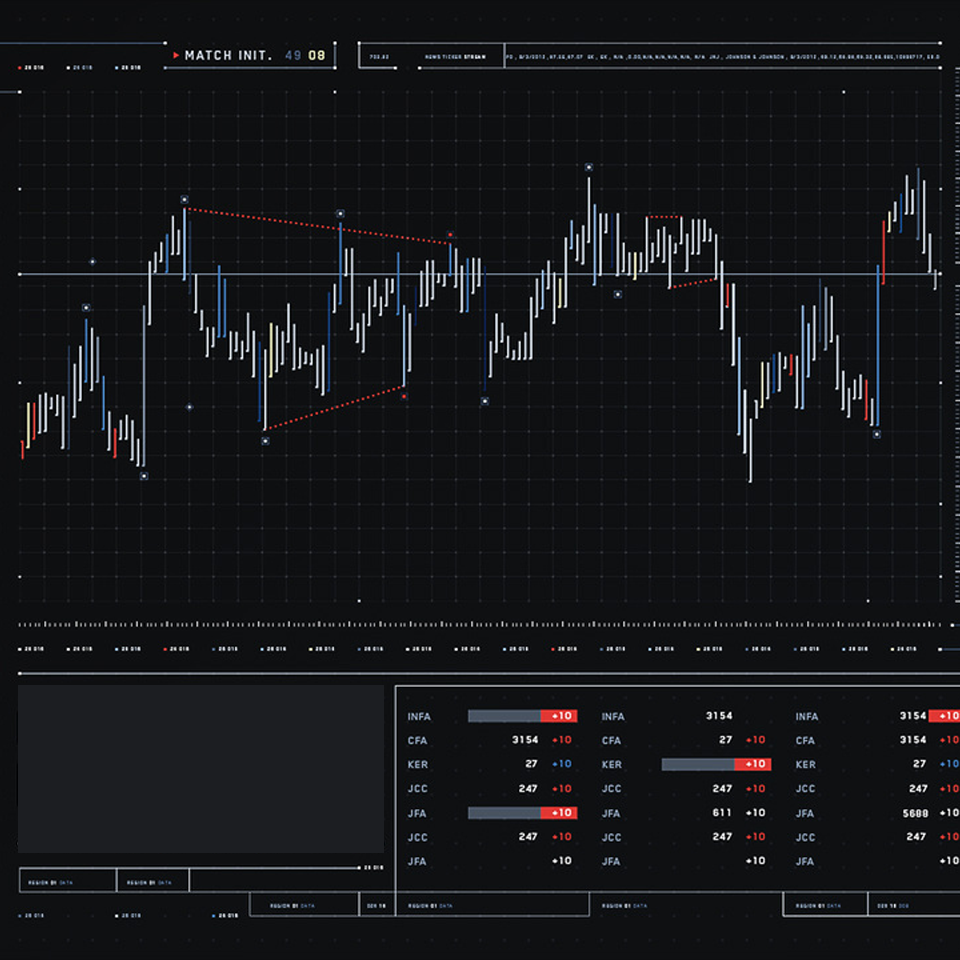The height and width of the screenshot is (960, 960).
Task: Click red marker ending the lower dotted trendline
Action: coord(404,397)
